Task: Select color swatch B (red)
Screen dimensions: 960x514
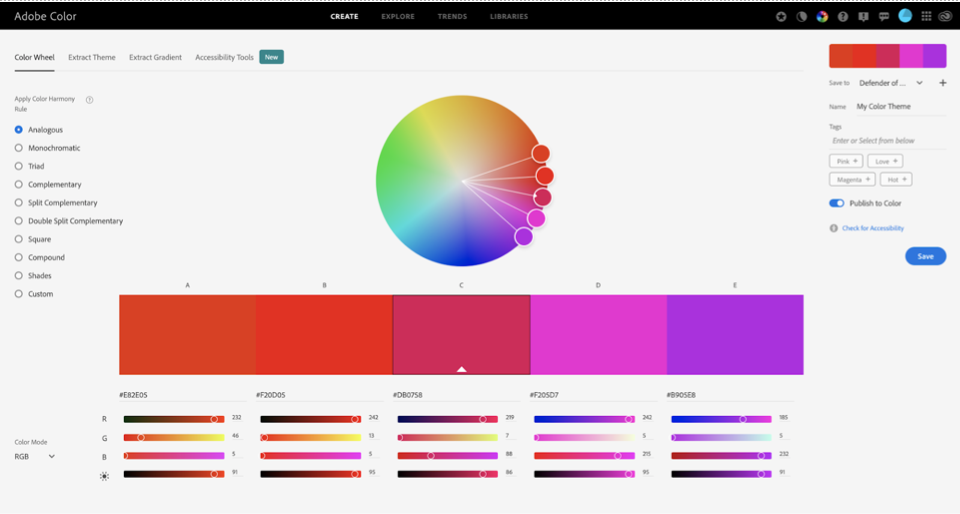Action: 324,335
